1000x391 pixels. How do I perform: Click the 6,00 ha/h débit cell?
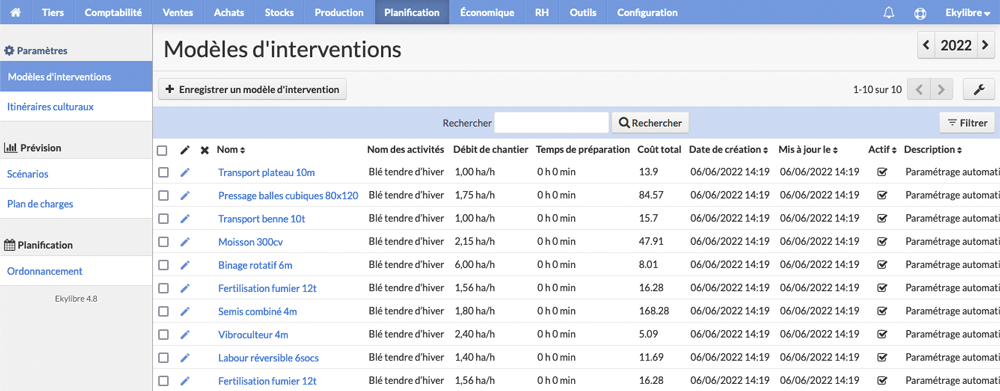pos(475,265)
